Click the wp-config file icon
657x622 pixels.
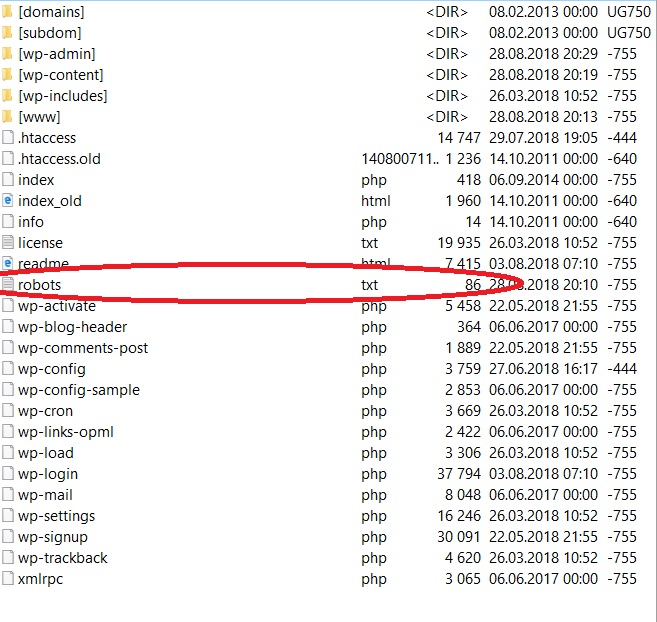coord(8,369)
